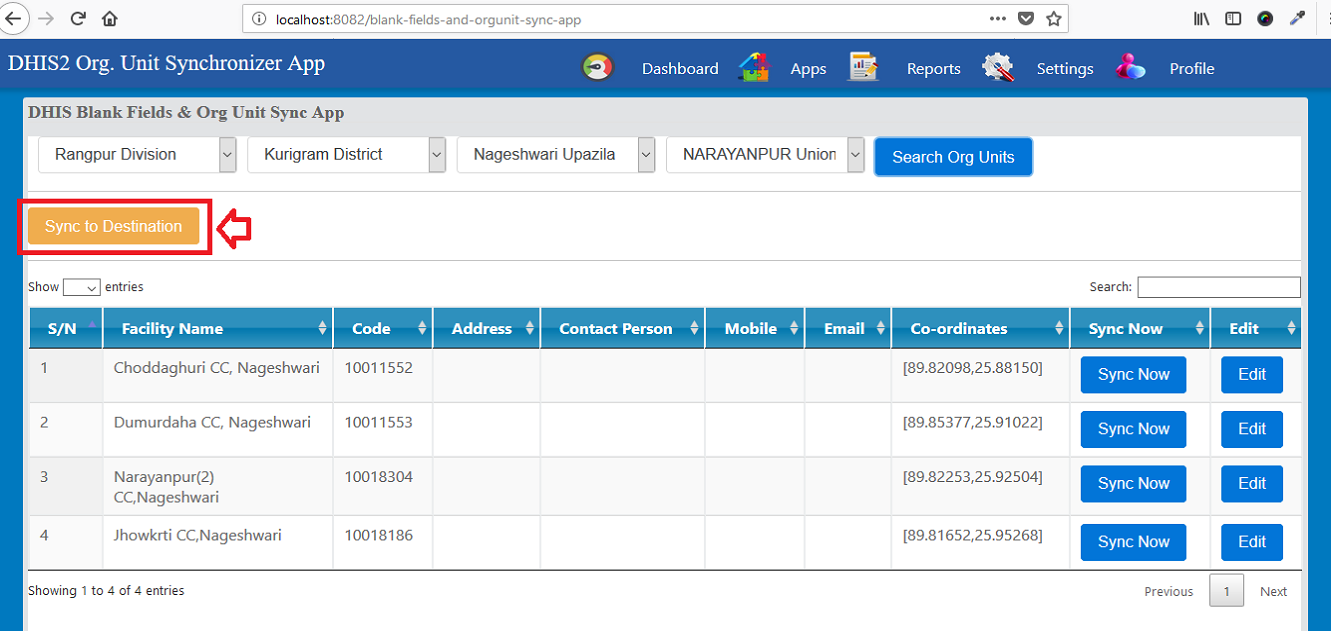Click the Save to Pocket icon
Screen dimensions: 1331x631
pyautogui.click(x=1025, y=19)
